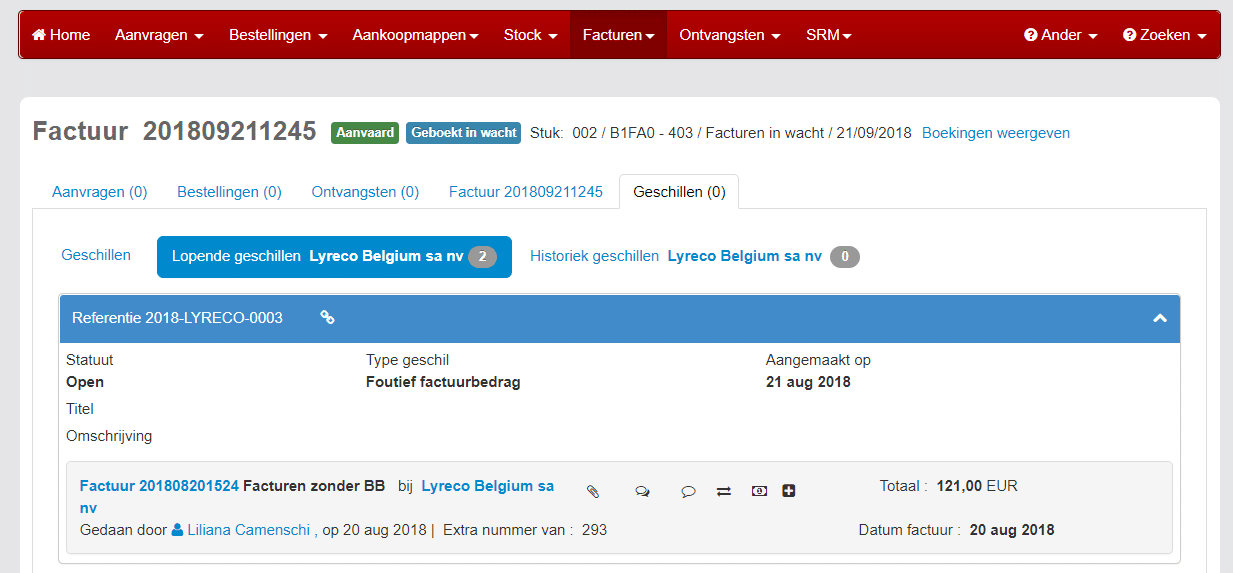Click the Geboekt in wacht badge
Image resolution: width=1233 pixels, height=573 pixels.
coord(464,133)
